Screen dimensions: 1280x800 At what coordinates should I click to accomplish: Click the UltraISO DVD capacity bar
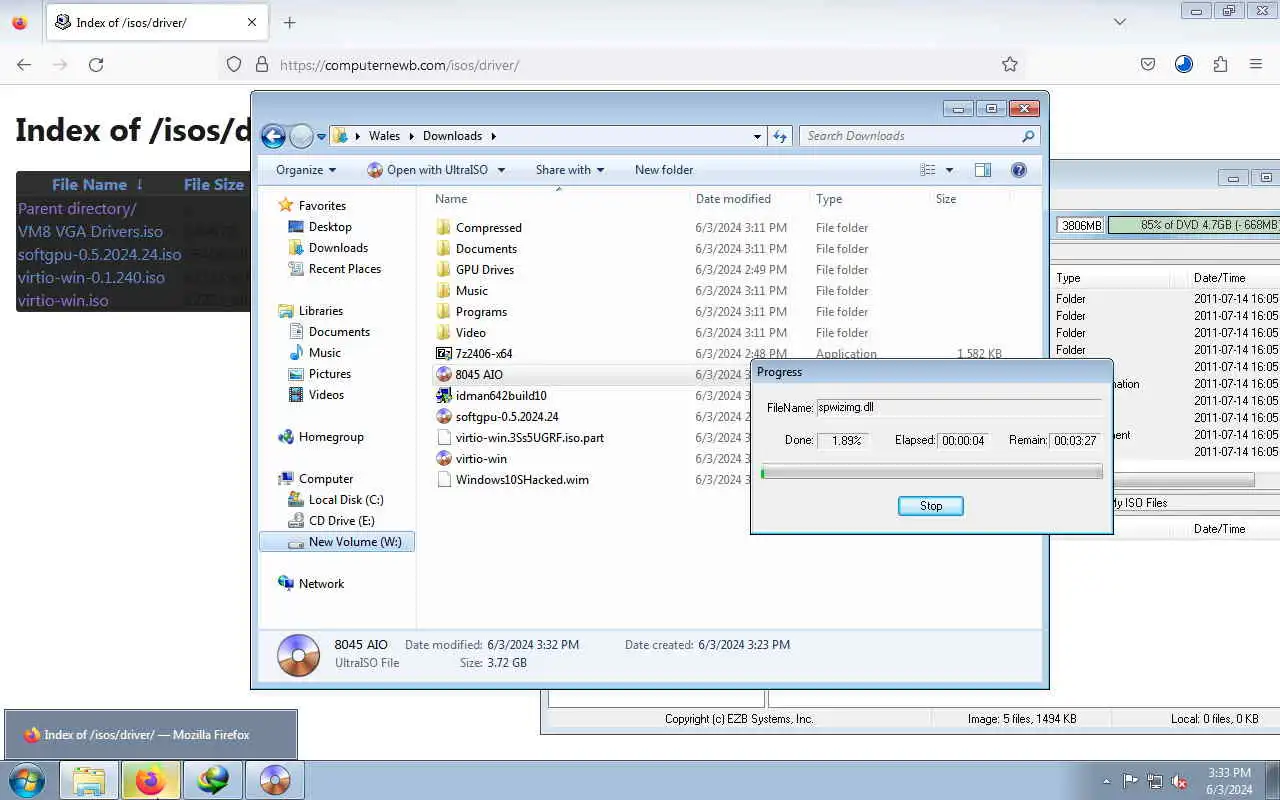click(1194, 226)
